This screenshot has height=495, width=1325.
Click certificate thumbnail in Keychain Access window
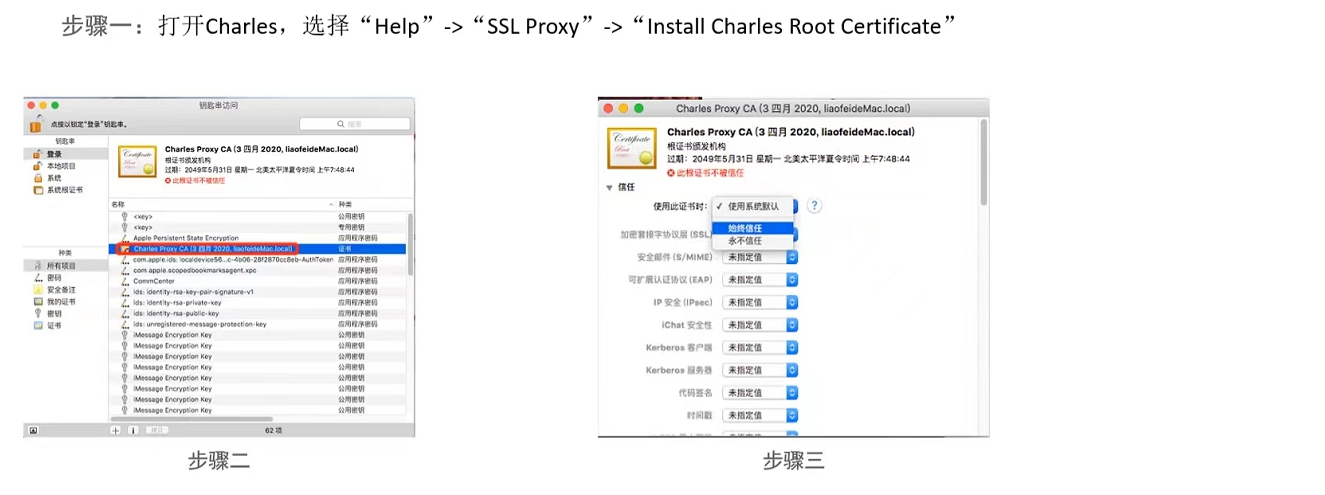click(138, 164)
